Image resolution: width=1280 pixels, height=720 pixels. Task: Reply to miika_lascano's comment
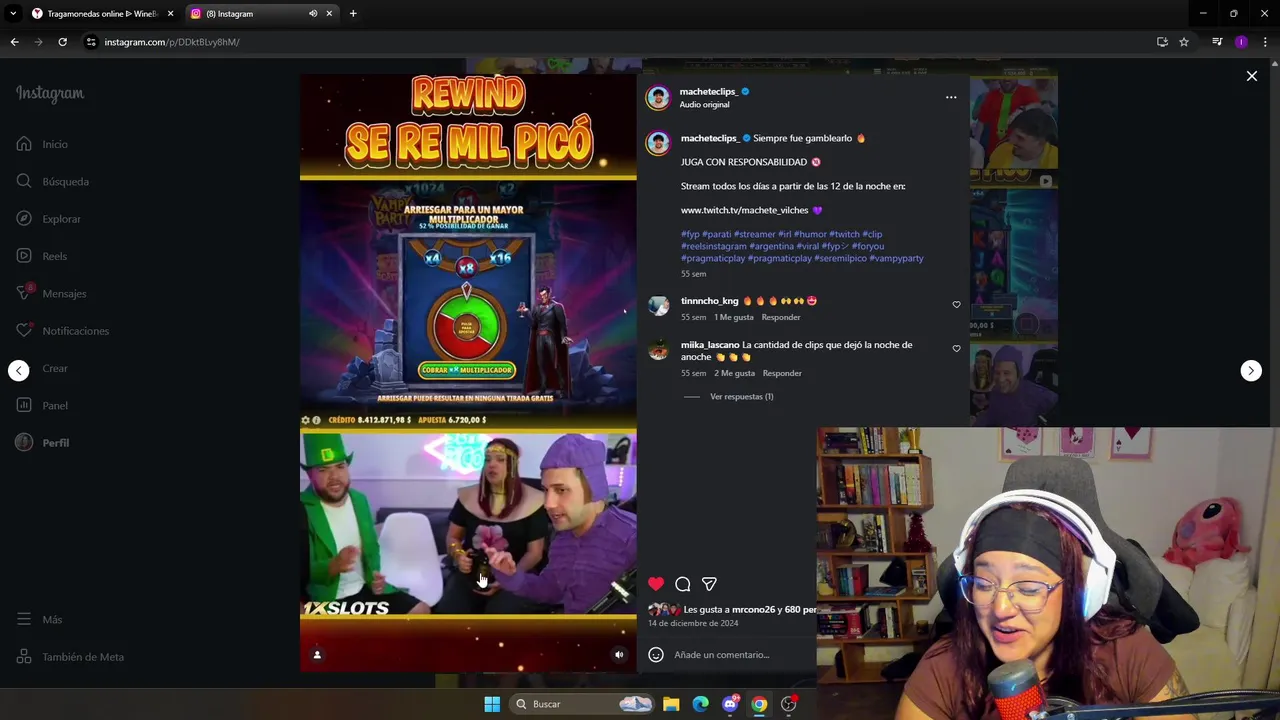point(782,373)
